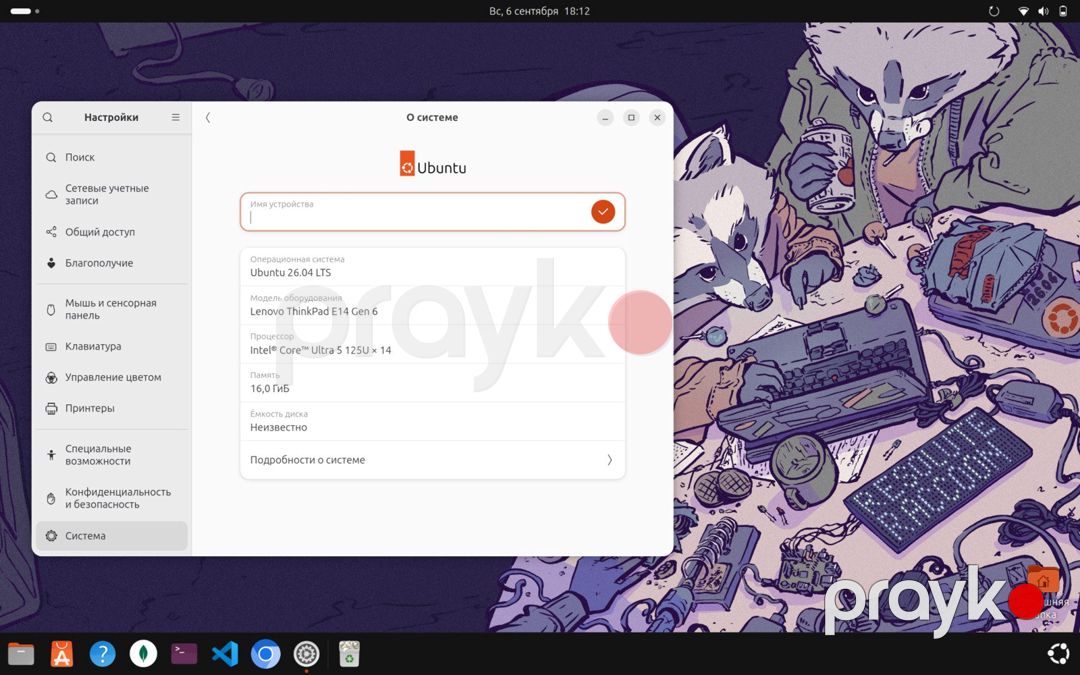Click Lenovo ThinkPad E14 Gen 6 text
This screenshot has width=1080, height=675.
pyautogui.click(x=314, y=311)
